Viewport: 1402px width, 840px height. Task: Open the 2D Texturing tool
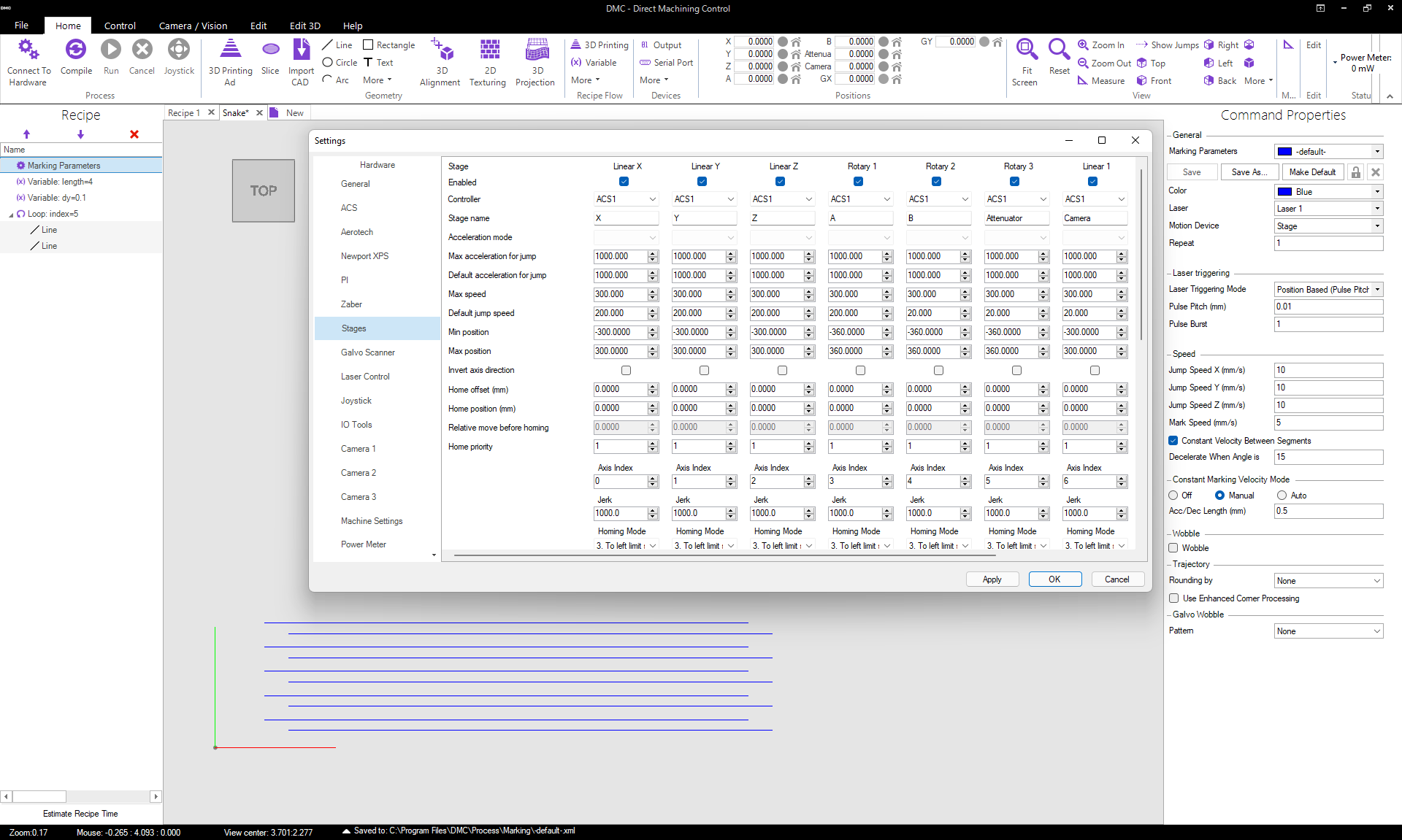click(x=489, y=50)
